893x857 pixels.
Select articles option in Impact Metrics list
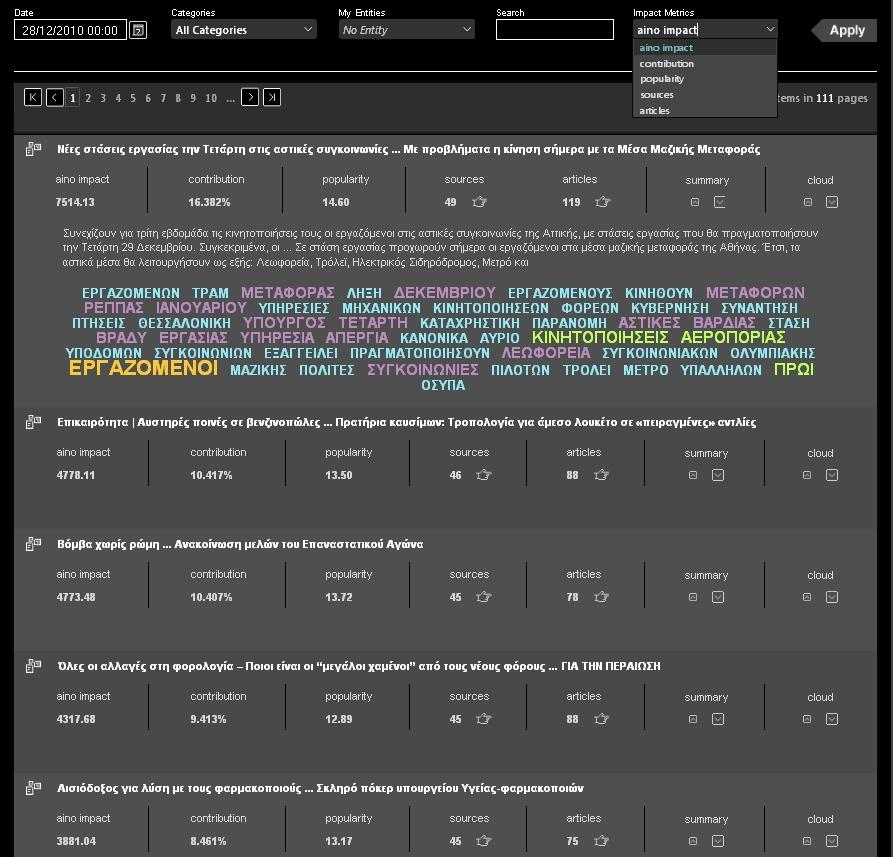pyautogui.click(x=705, y=110)
